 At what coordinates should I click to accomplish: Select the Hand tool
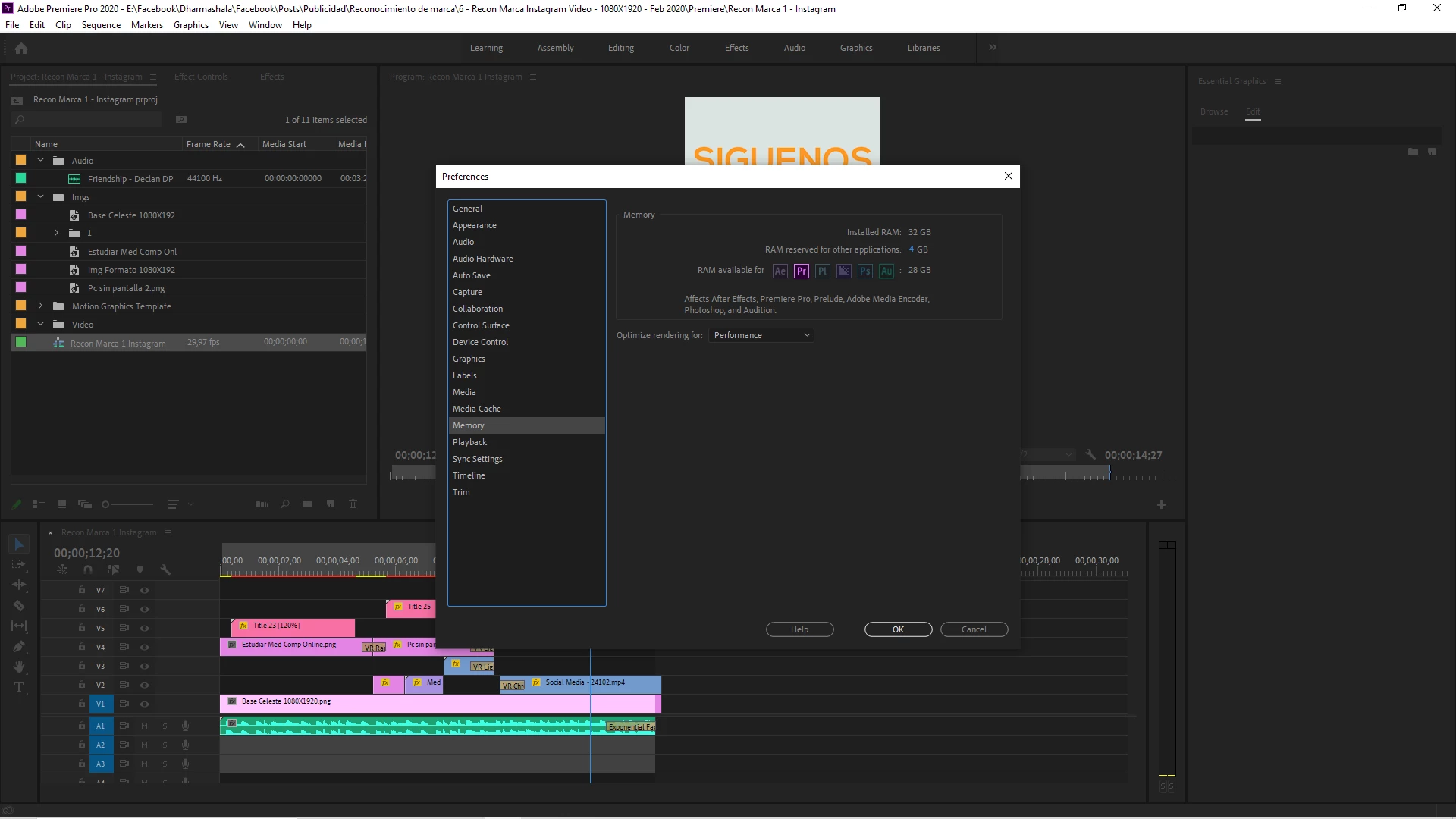click(x=19, y=667)
